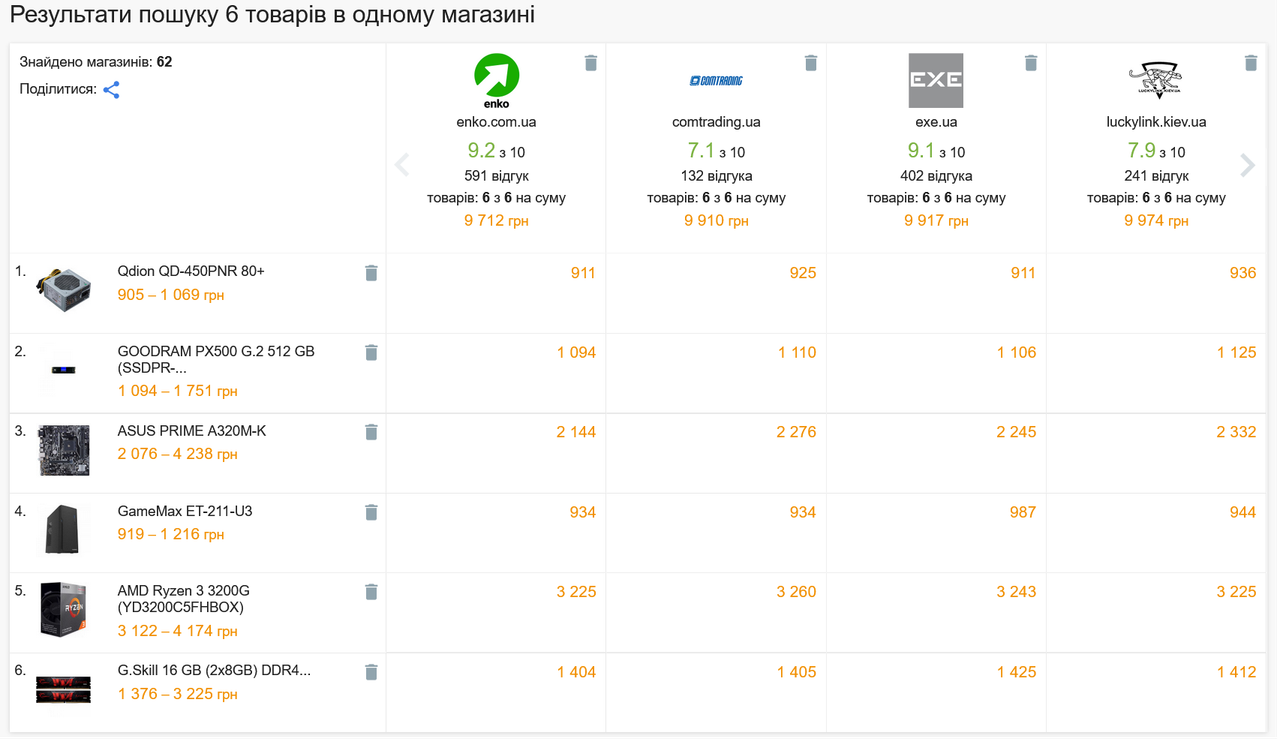The height and width of the screenshot is (741, 1280).
Task: Remove exe.ua store using trash icon
Action: click(1031, 63)
